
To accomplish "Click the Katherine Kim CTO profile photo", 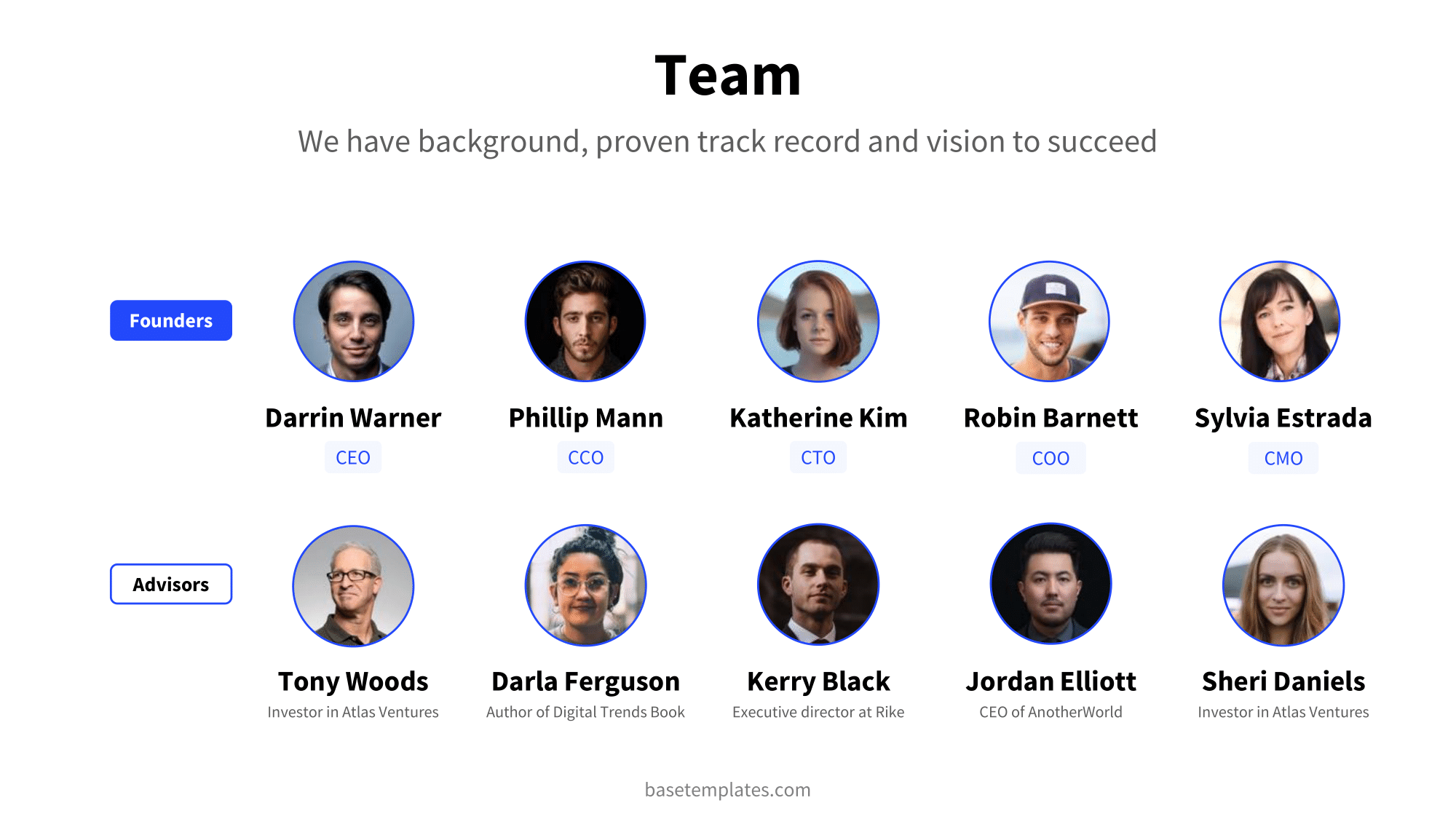I will click(818, 320).
